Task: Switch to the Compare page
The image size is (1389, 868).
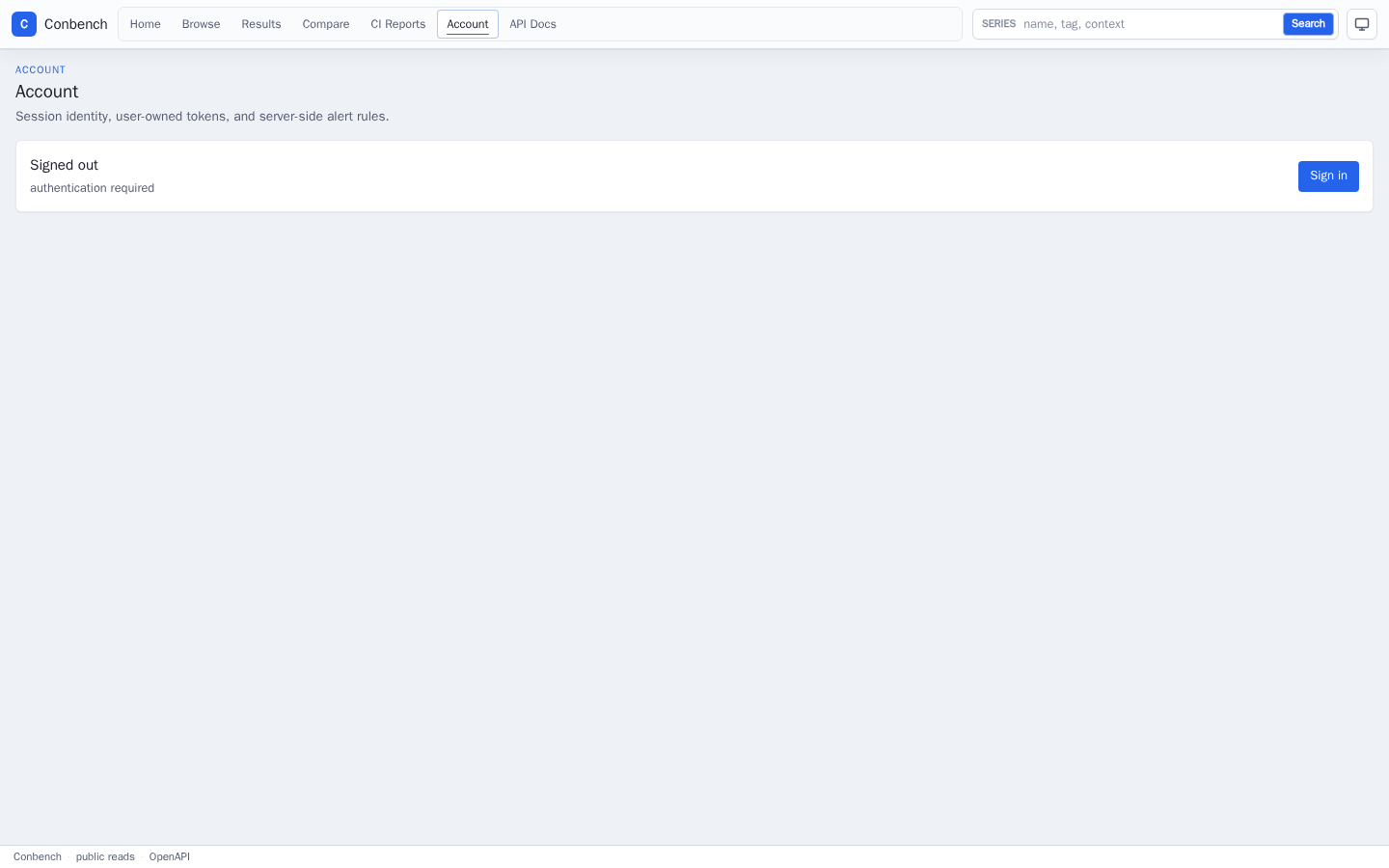Action: (x=326, y=24)
